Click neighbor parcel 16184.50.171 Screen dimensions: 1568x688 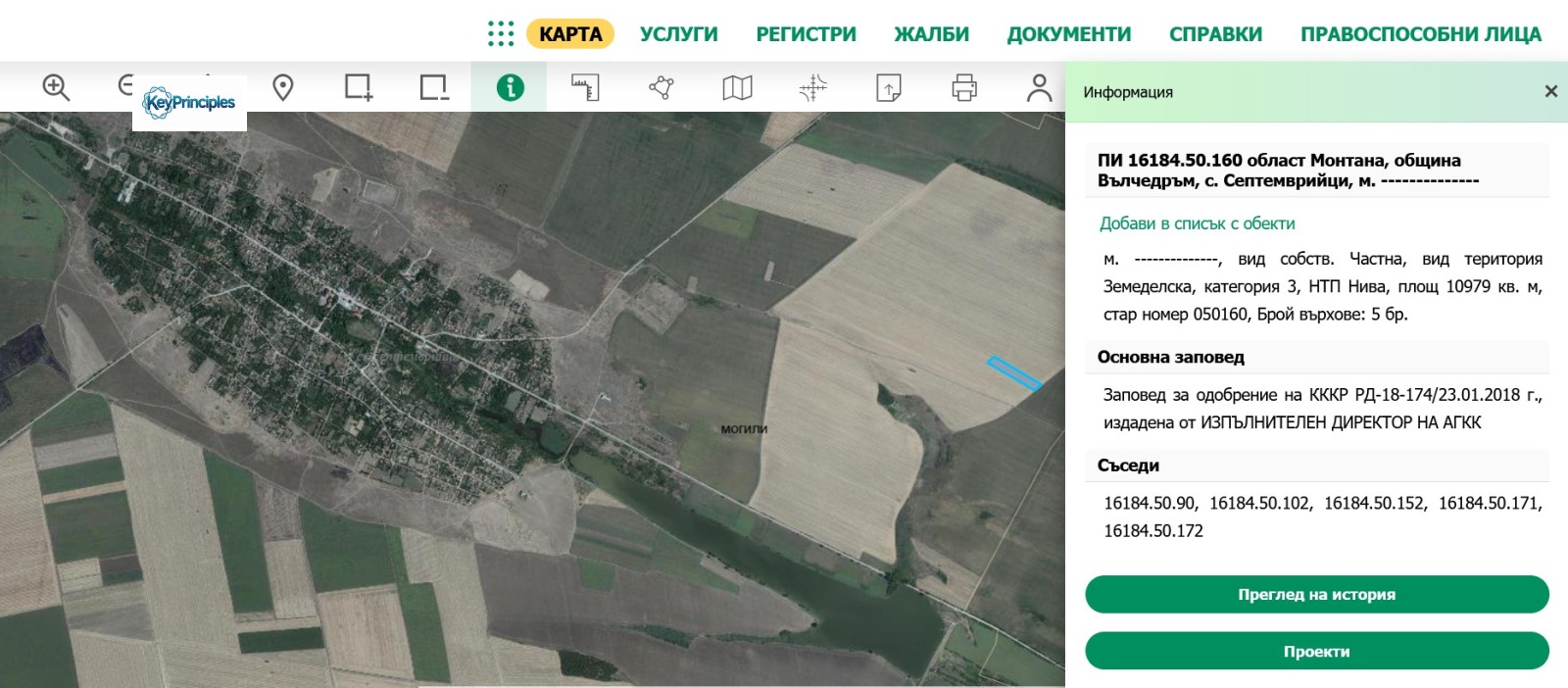point(1490,503)
